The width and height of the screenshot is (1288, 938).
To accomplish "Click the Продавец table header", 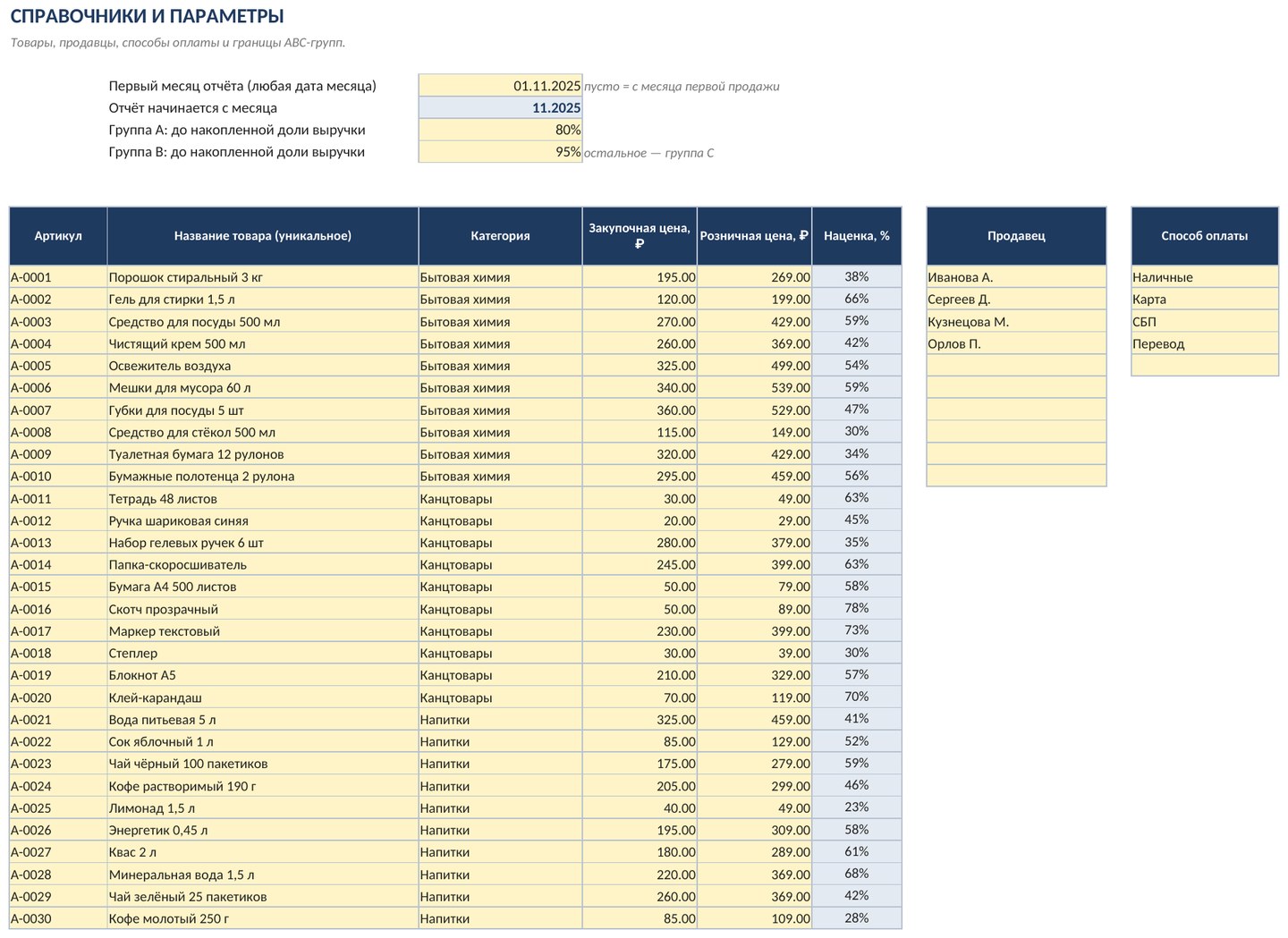I will pyautogui.click(x=1016, y=236).
